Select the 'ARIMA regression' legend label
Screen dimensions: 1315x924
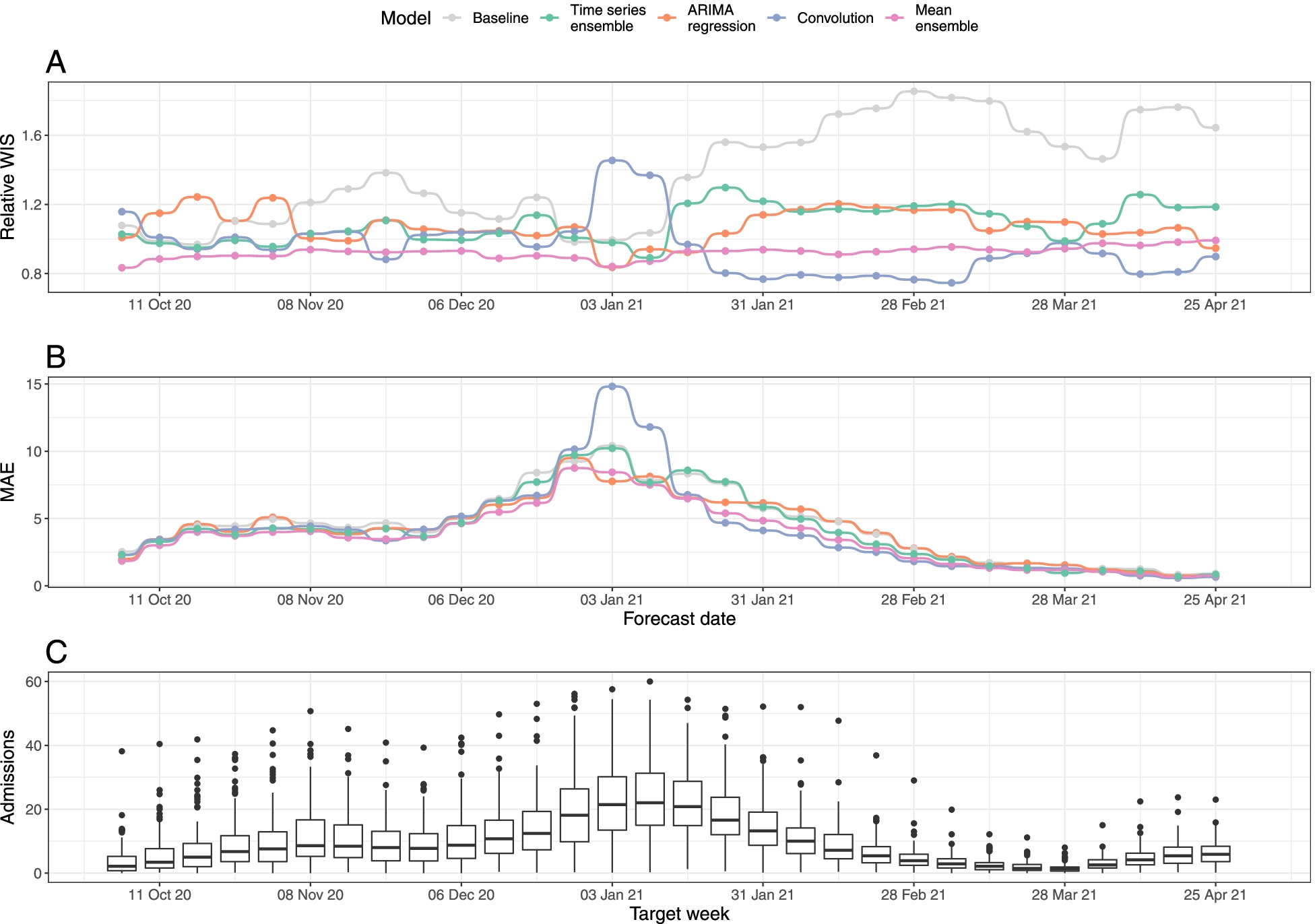coord(721,18)
